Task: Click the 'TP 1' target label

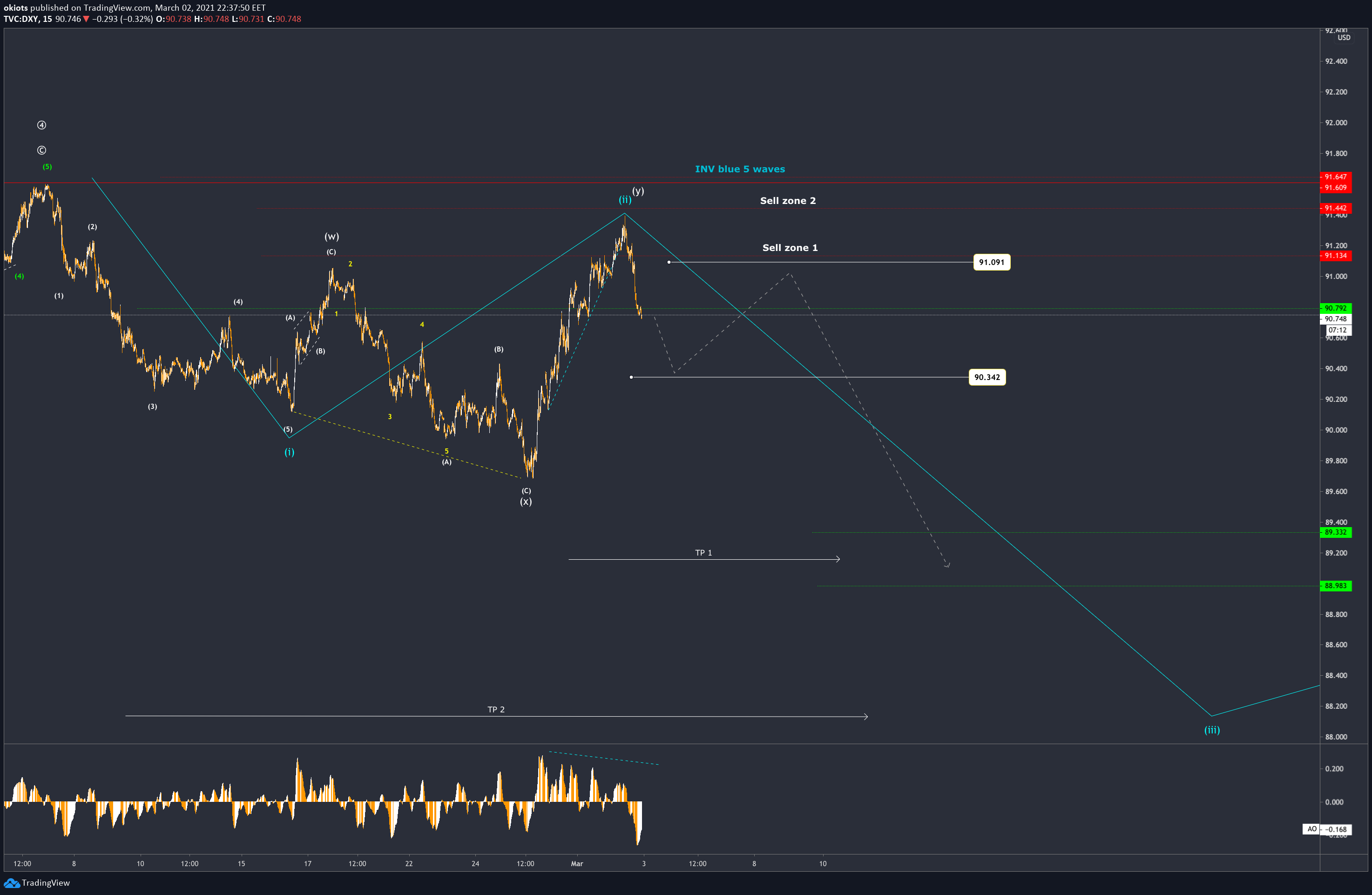Action: [x=703, y=552]
